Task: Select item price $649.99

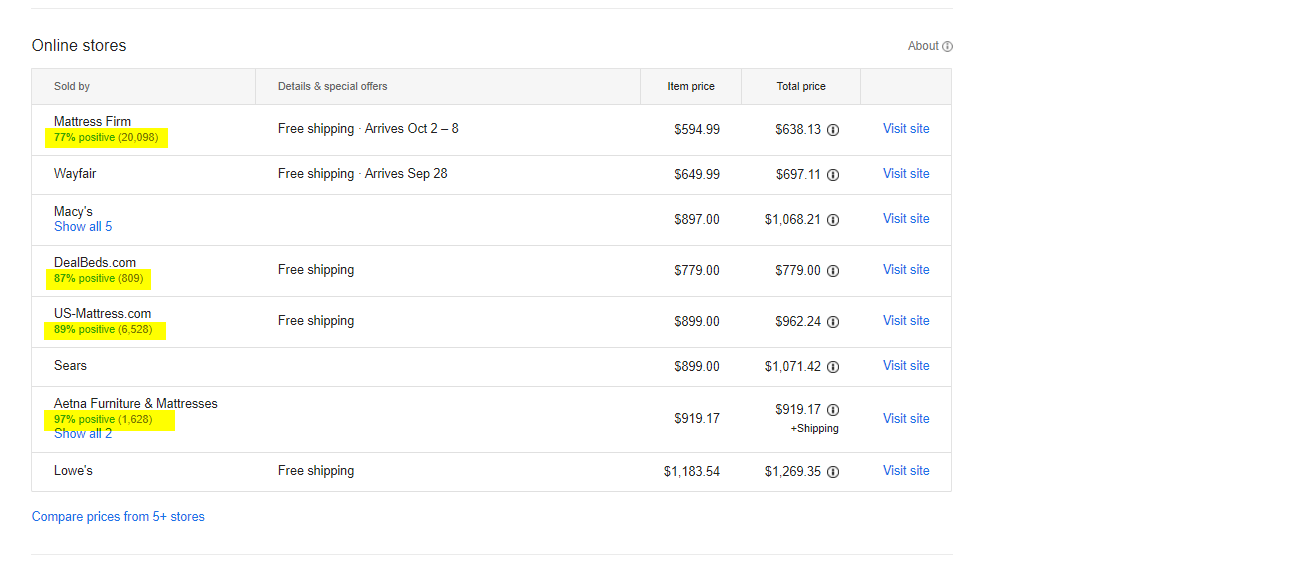Action: click(x=697, y=174)
